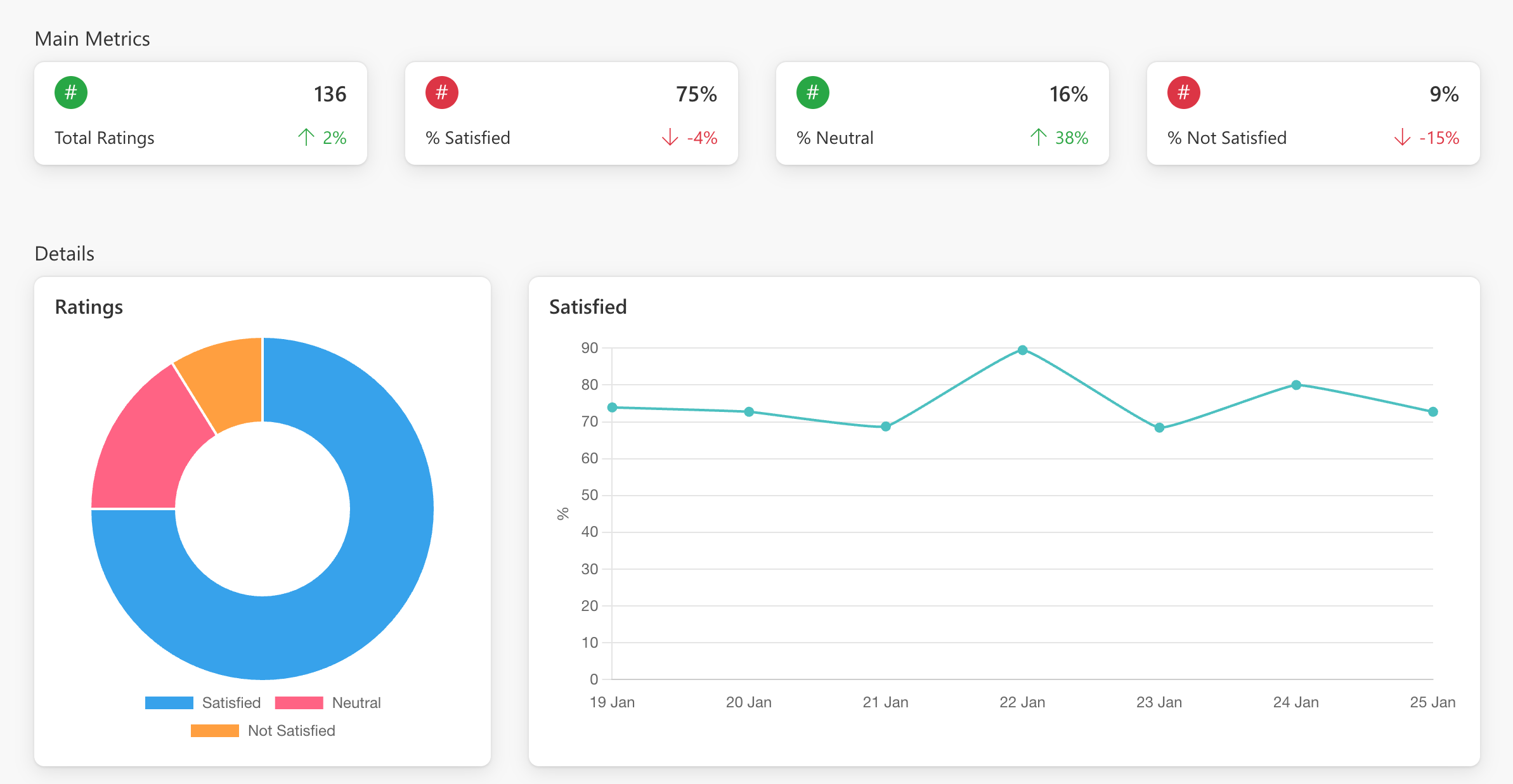Click the green up arrow beside 38%
The image size is (1513, 784).
1039,137
